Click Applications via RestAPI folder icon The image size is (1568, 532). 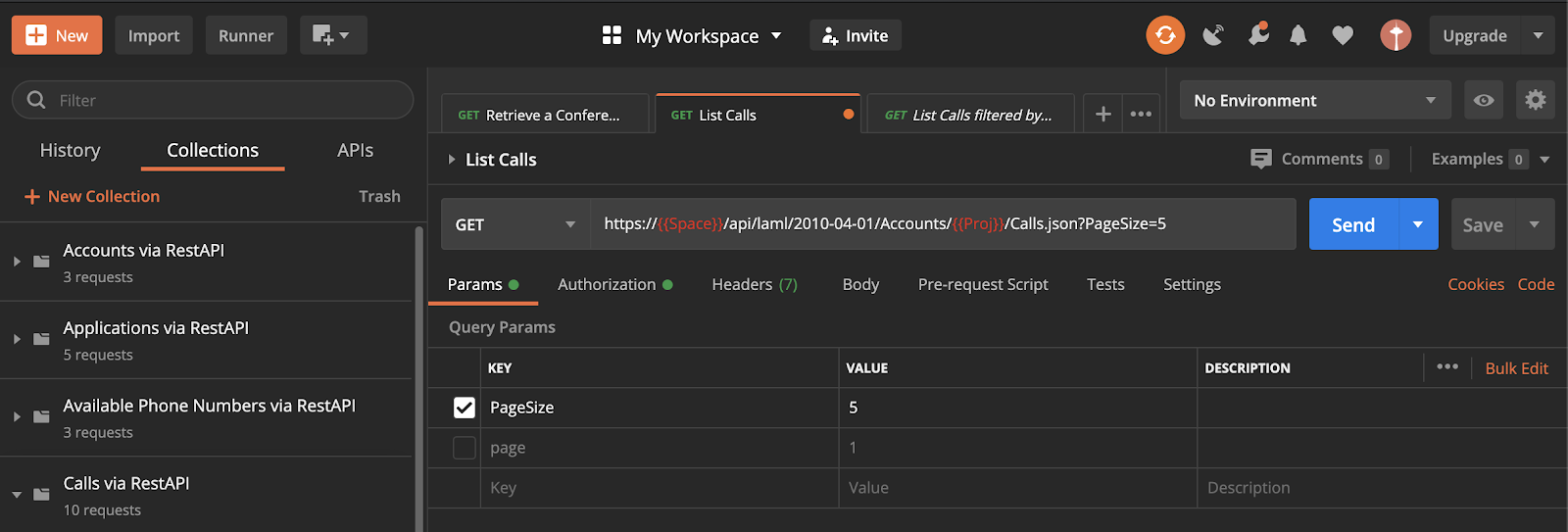(x=41, y=339)
